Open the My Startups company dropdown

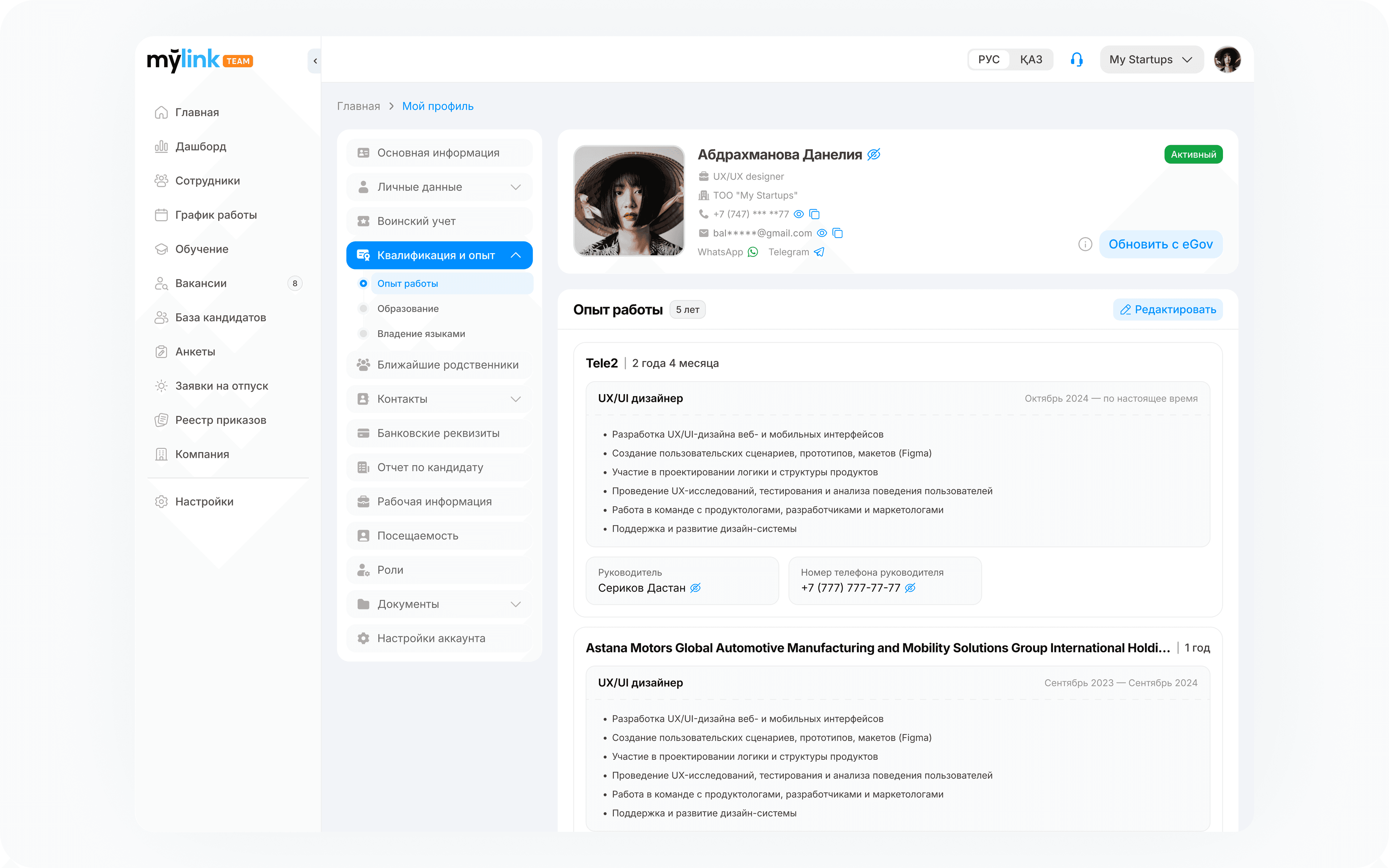click(x=1151, y=60)
